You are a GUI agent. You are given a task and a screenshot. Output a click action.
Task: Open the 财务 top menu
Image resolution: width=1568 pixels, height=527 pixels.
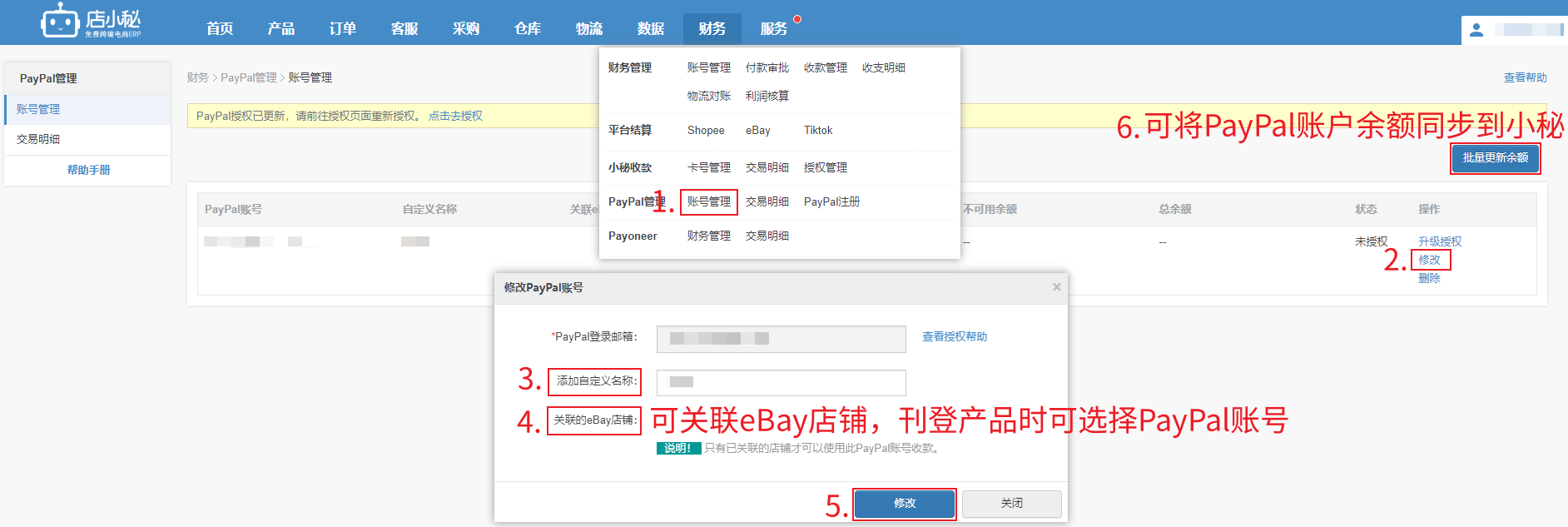tap(712, 28)
